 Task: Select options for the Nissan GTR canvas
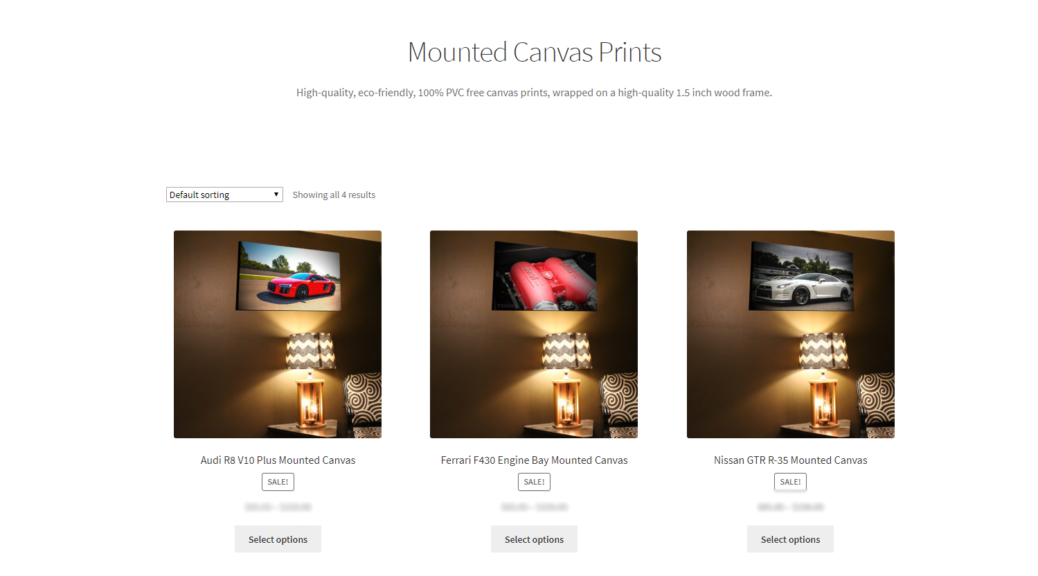[790, 540]
